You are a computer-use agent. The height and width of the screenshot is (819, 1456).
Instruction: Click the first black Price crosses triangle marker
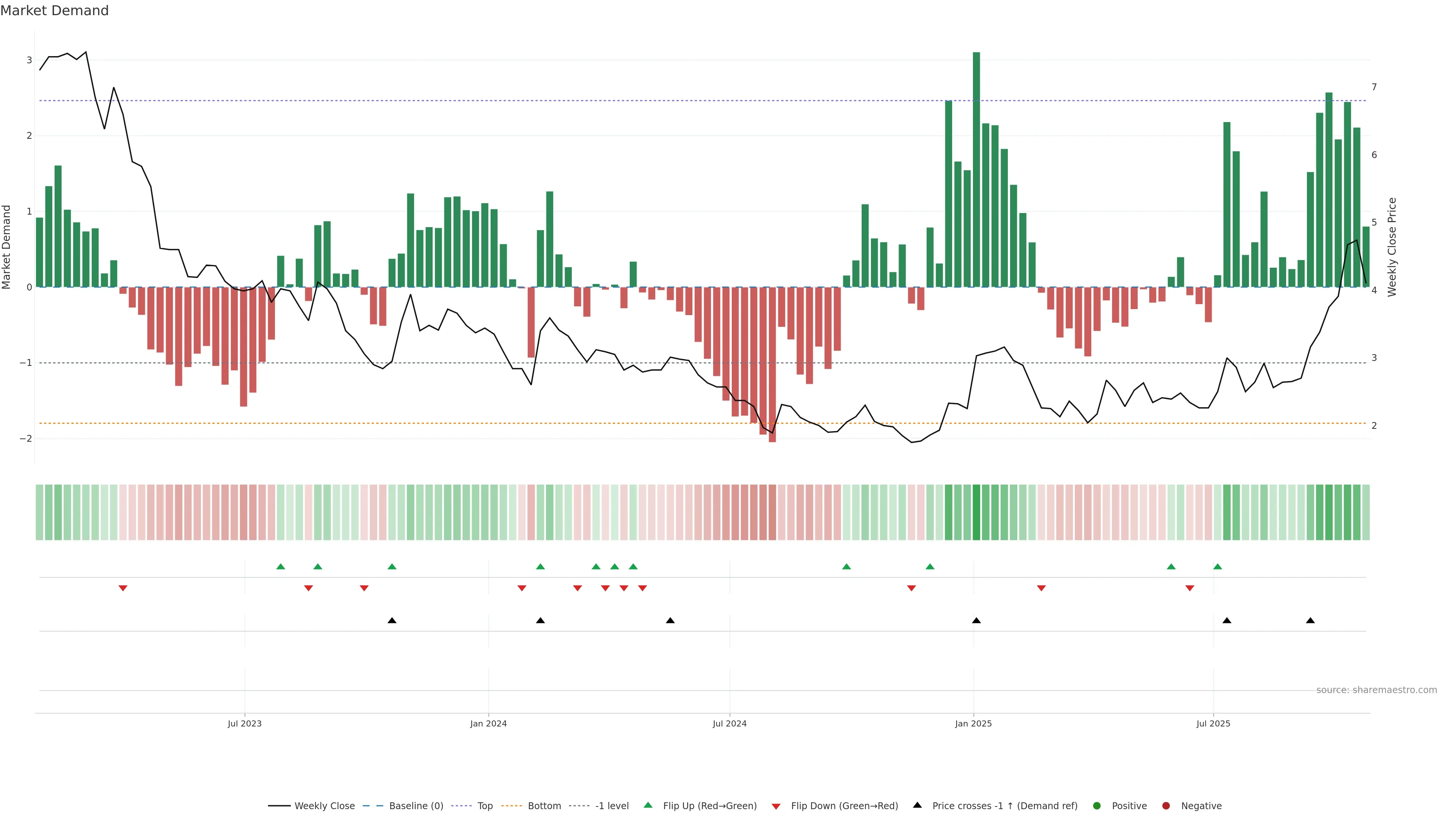click(x=392, y=621)
